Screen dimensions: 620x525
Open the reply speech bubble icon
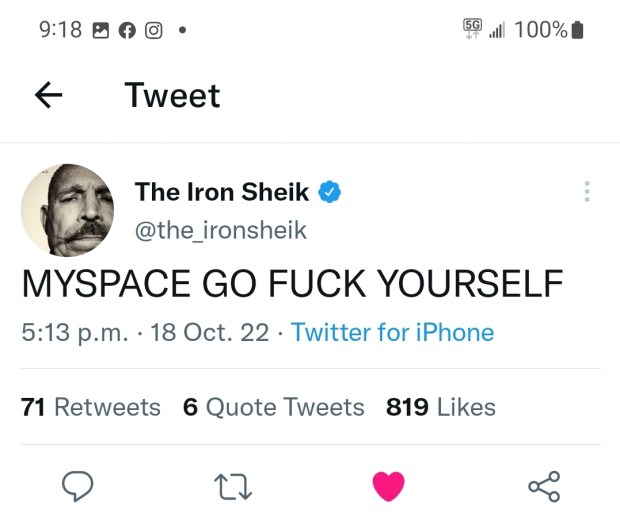pyautogui.click(x=78, y=486)
